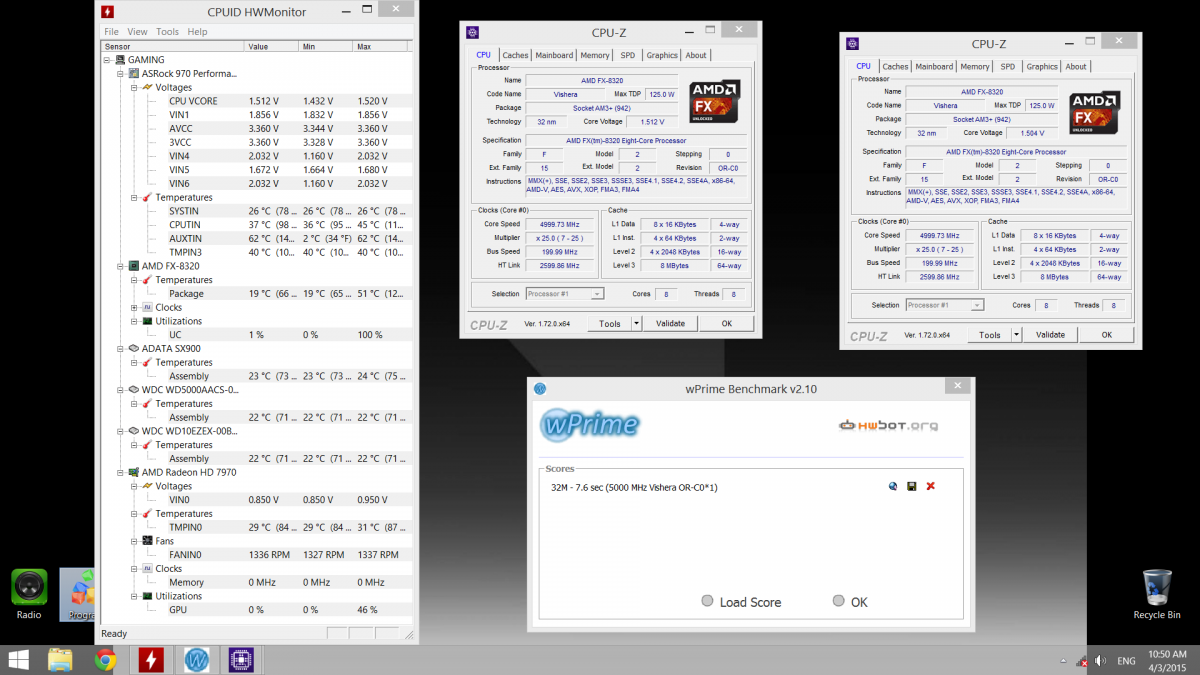Viewport: 1200px width, 675px height.
Task: Click Tools button in right CPU-Z window
Action: tap(989, 335)
